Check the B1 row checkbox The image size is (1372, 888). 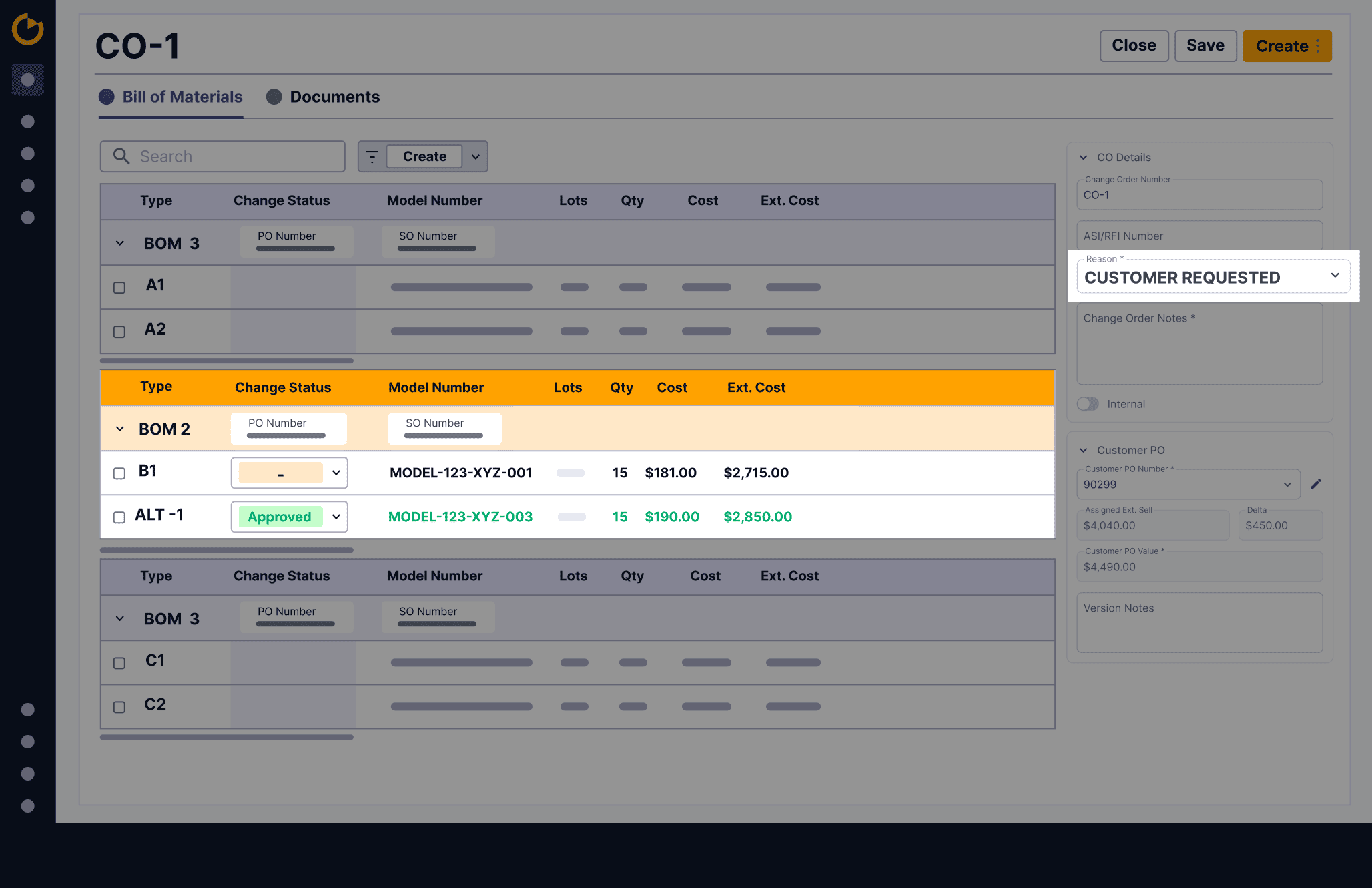tap(119, 473)
